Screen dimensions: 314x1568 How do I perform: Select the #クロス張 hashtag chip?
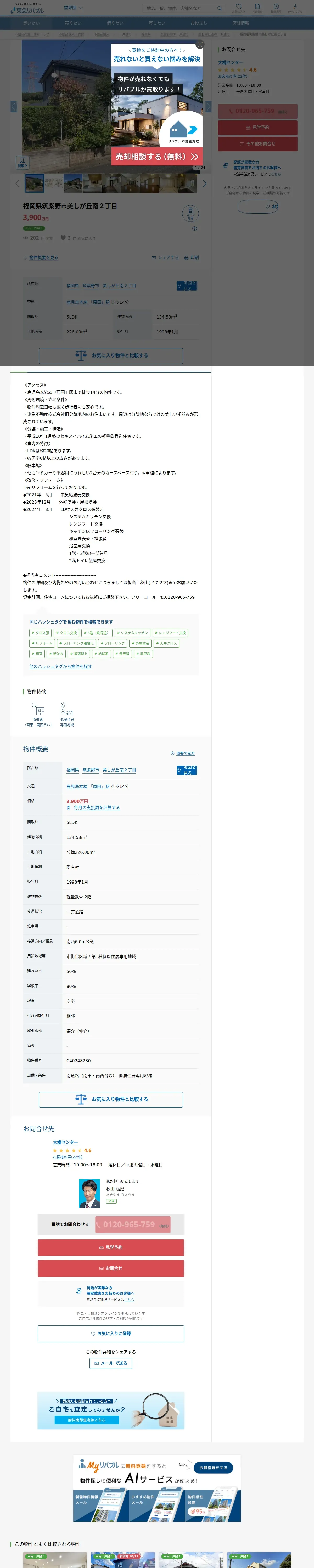(x=40, y=633)
